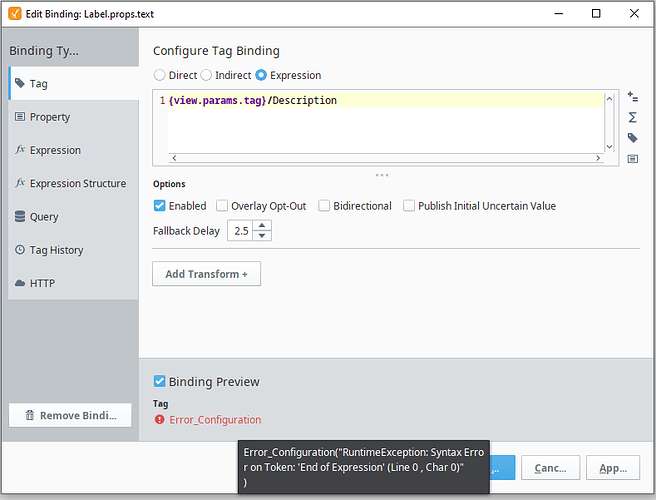656x500 pixels.
Task: Click the Remove Binding button
Action: coord(70,415)
